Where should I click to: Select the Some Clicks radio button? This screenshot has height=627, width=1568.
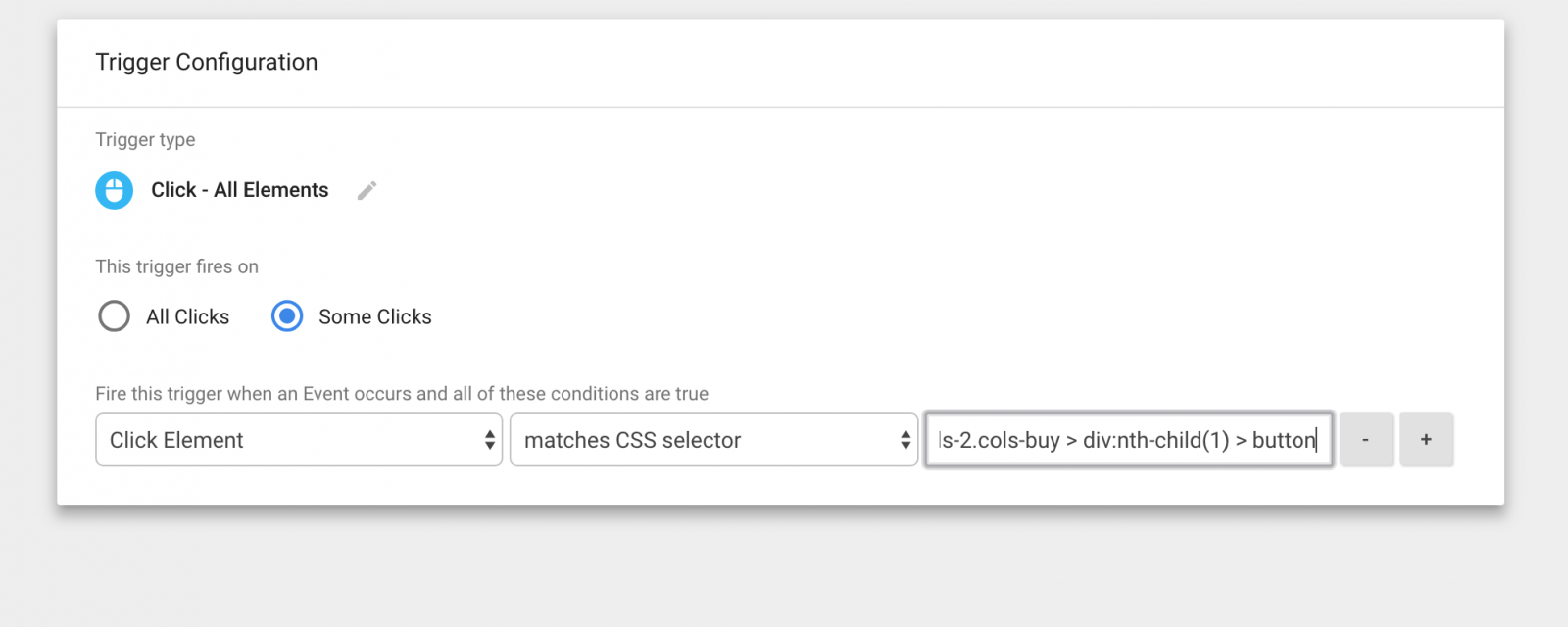287,316
